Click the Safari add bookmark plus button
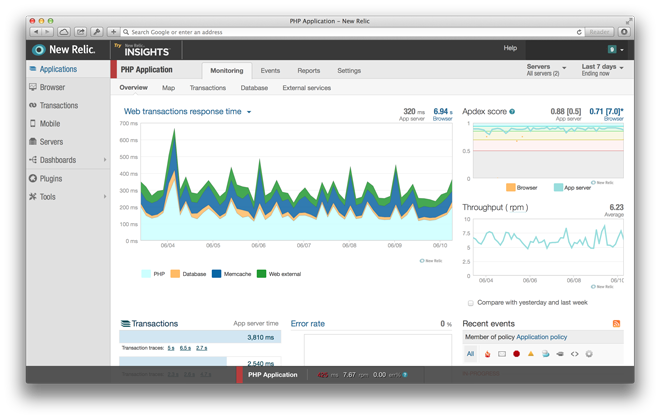The image size is (660, 419). point(113,32)
